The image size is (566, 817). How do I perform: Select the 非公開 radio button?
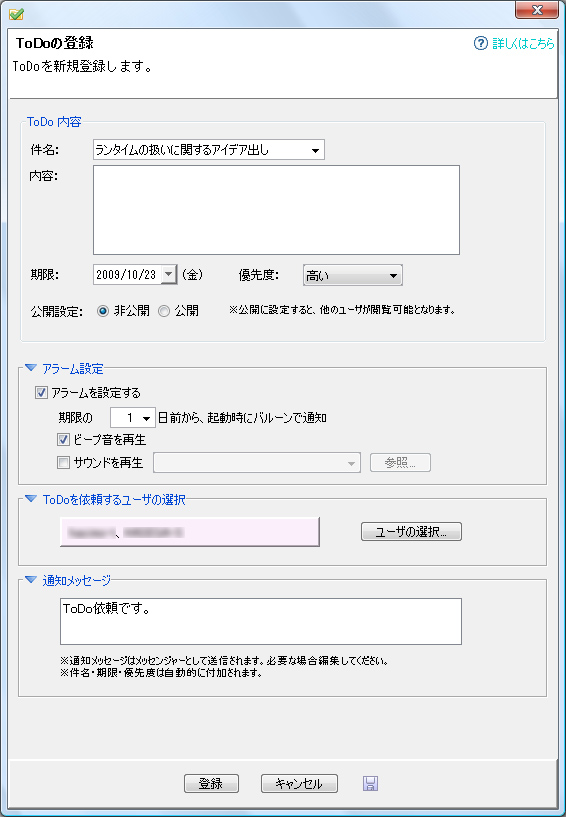[103, 311]
